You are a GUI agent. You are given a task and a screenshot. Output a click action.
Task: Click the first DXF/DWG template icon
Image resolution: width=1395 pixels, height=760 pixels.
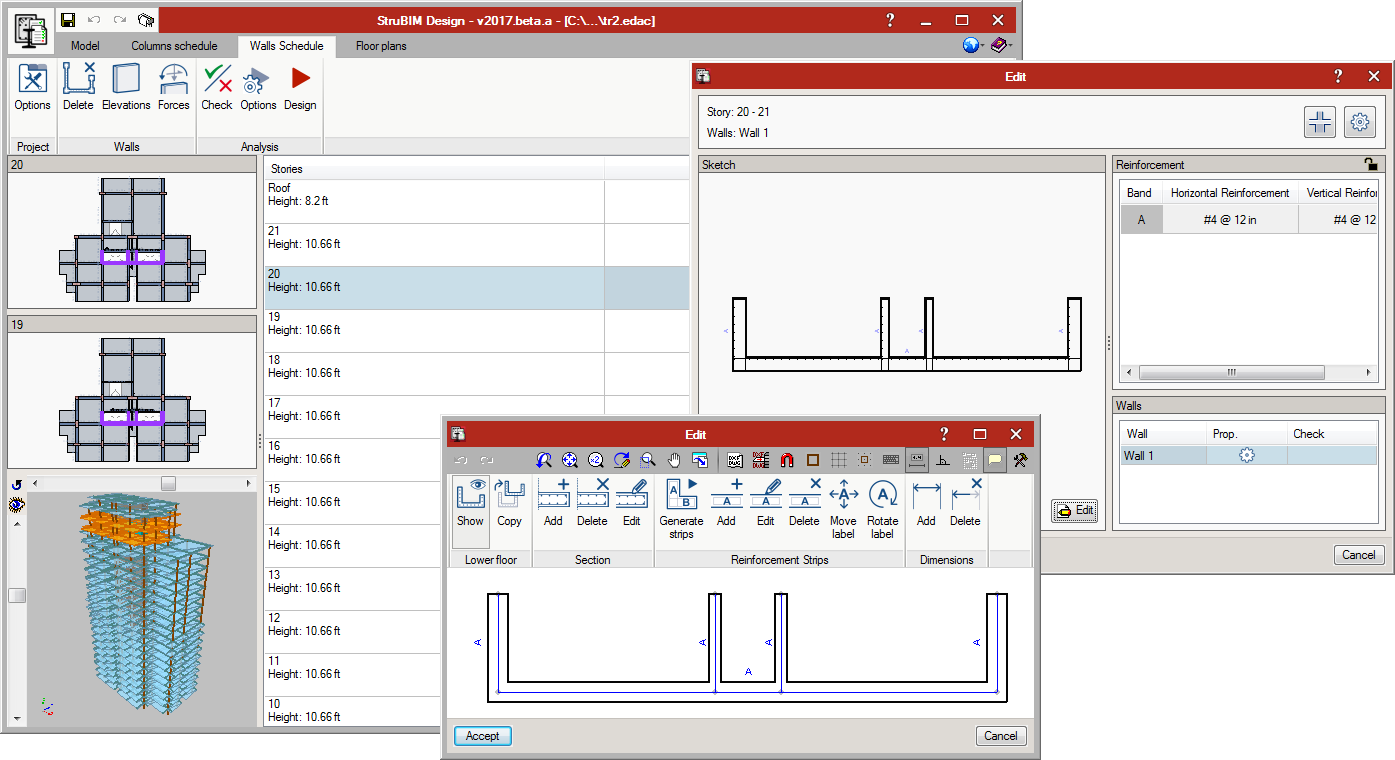(735, 460)
